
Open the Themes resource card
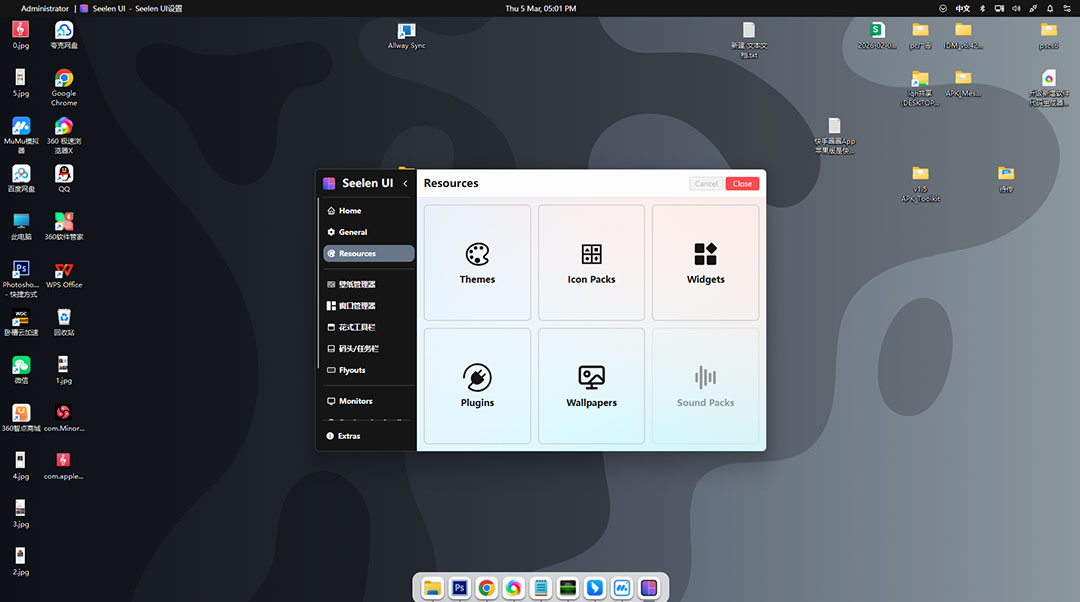coord(477,262)
